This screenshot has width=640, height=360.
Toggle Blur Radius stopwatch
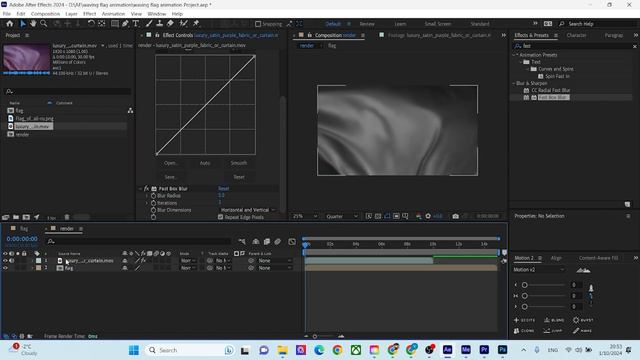[x=153, y=196]
